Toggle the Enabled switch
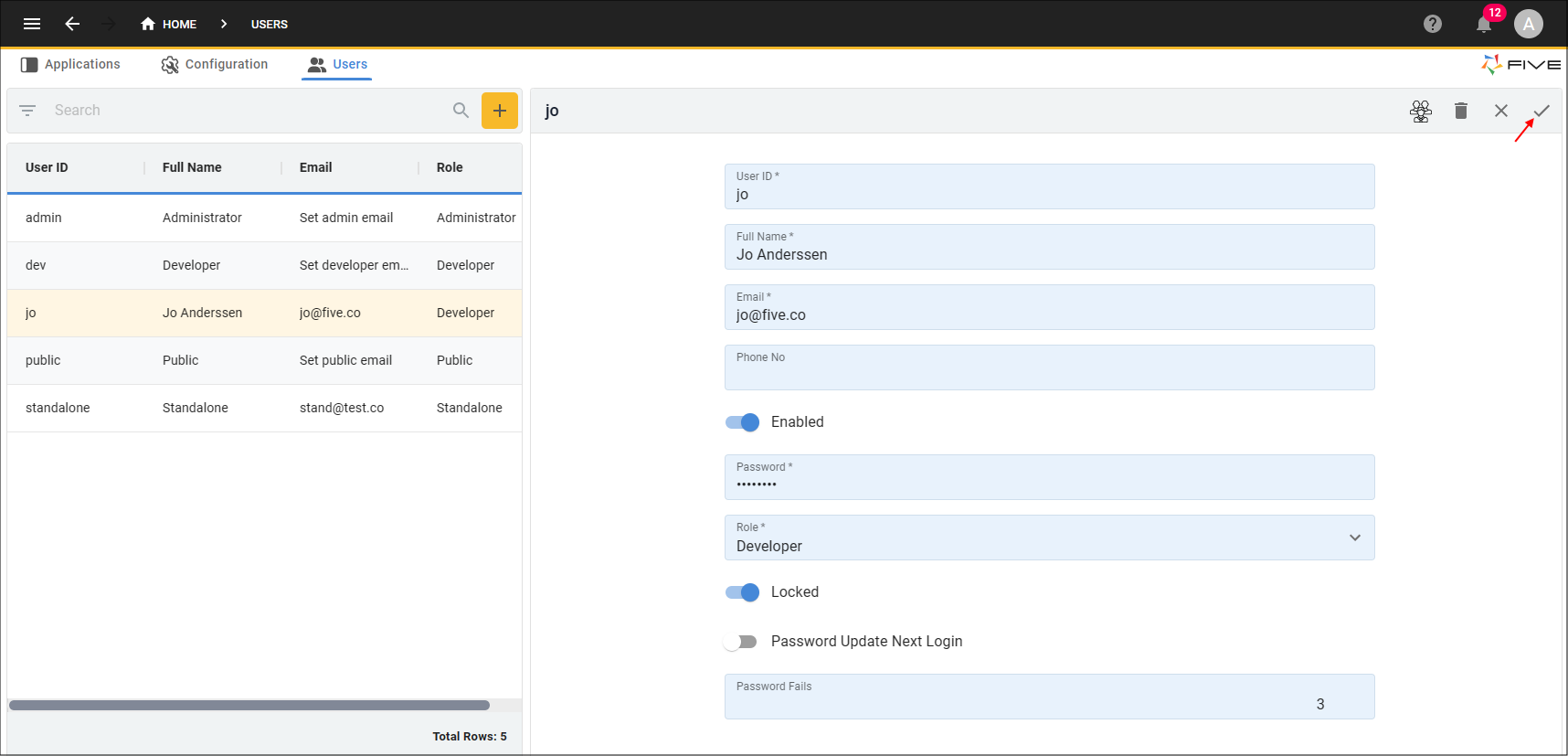 [742, 421]
